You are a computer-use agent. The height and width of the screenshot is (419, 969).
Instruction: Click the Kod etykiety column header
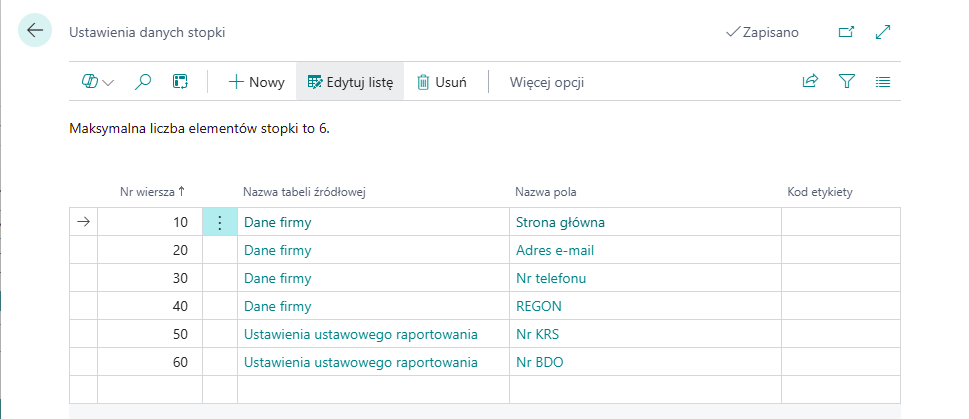[819, 192]
